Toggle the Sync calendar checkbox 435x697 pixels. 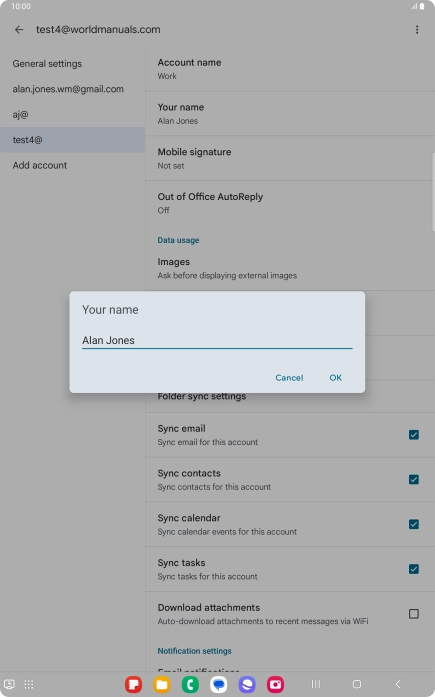coord(414,525)
